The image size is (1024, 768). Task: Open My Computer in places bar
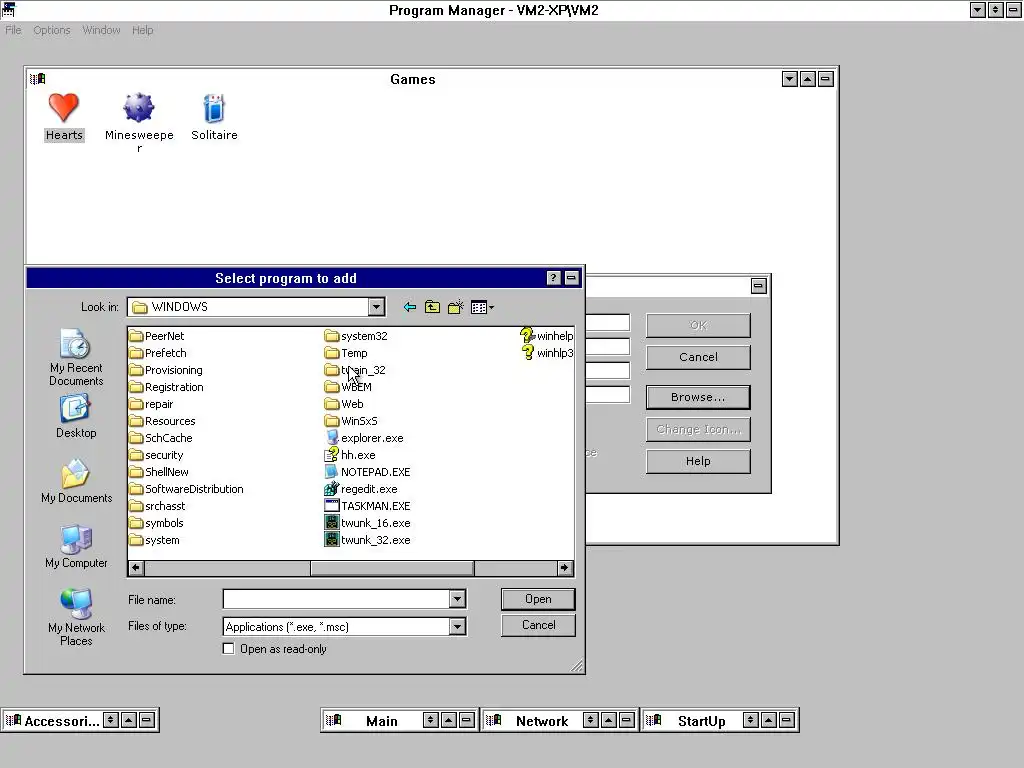point(76,547)
